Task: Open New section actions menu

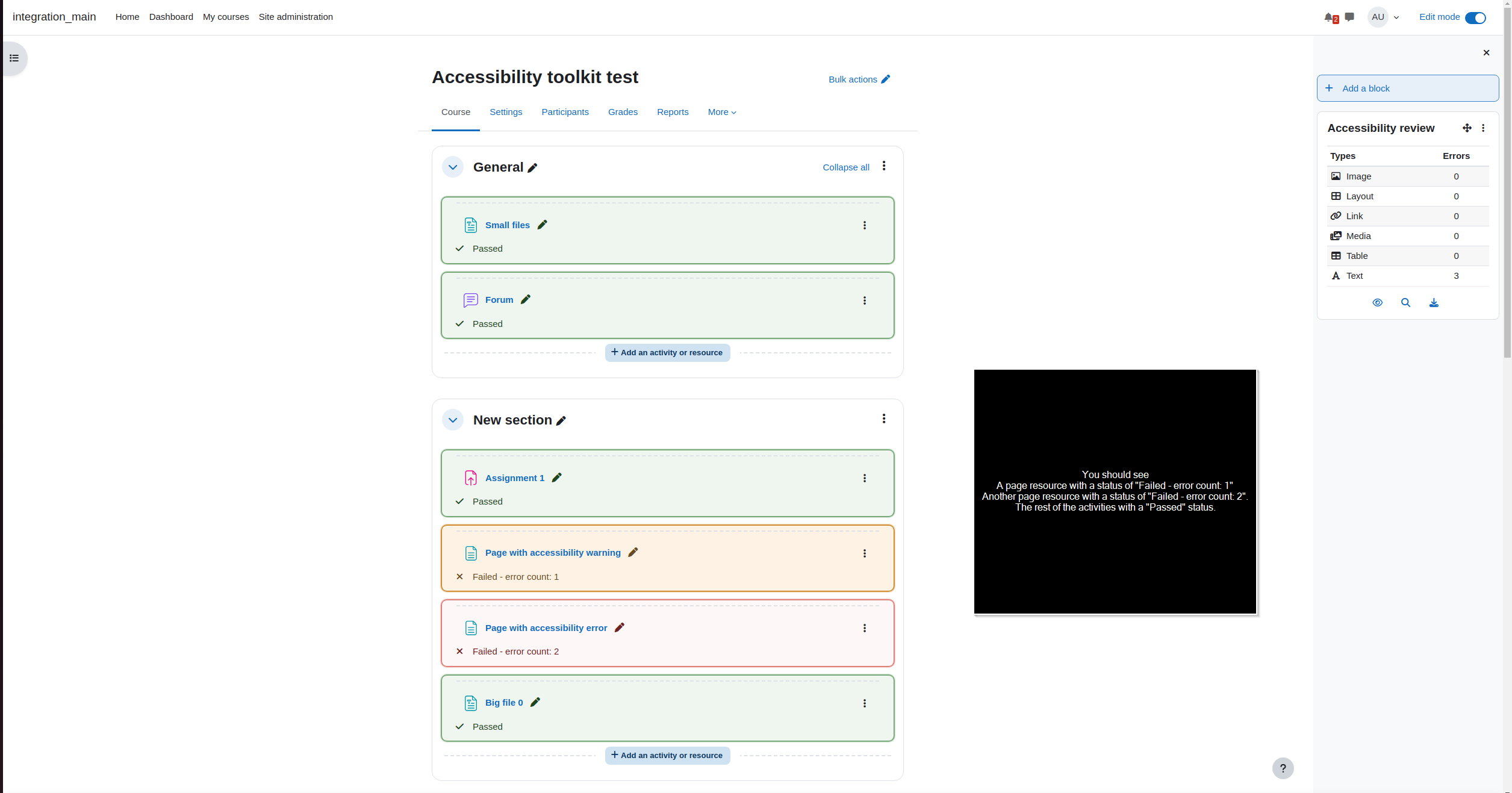Action: click(884, 418)
